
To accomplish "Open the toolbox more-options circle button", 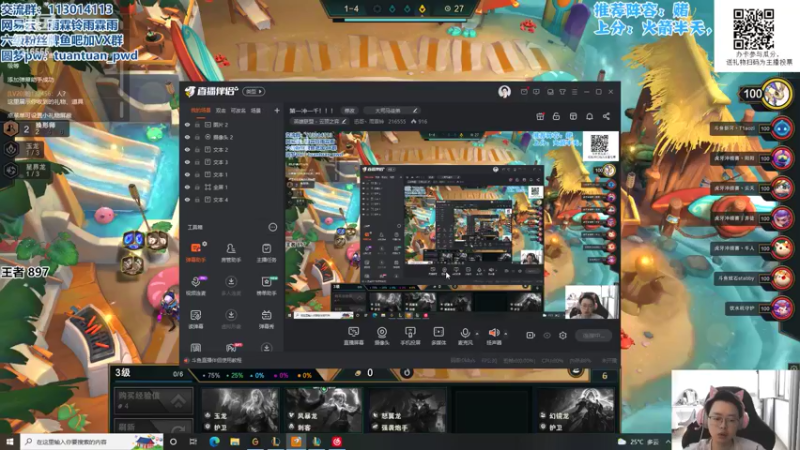I will (272, 227).
